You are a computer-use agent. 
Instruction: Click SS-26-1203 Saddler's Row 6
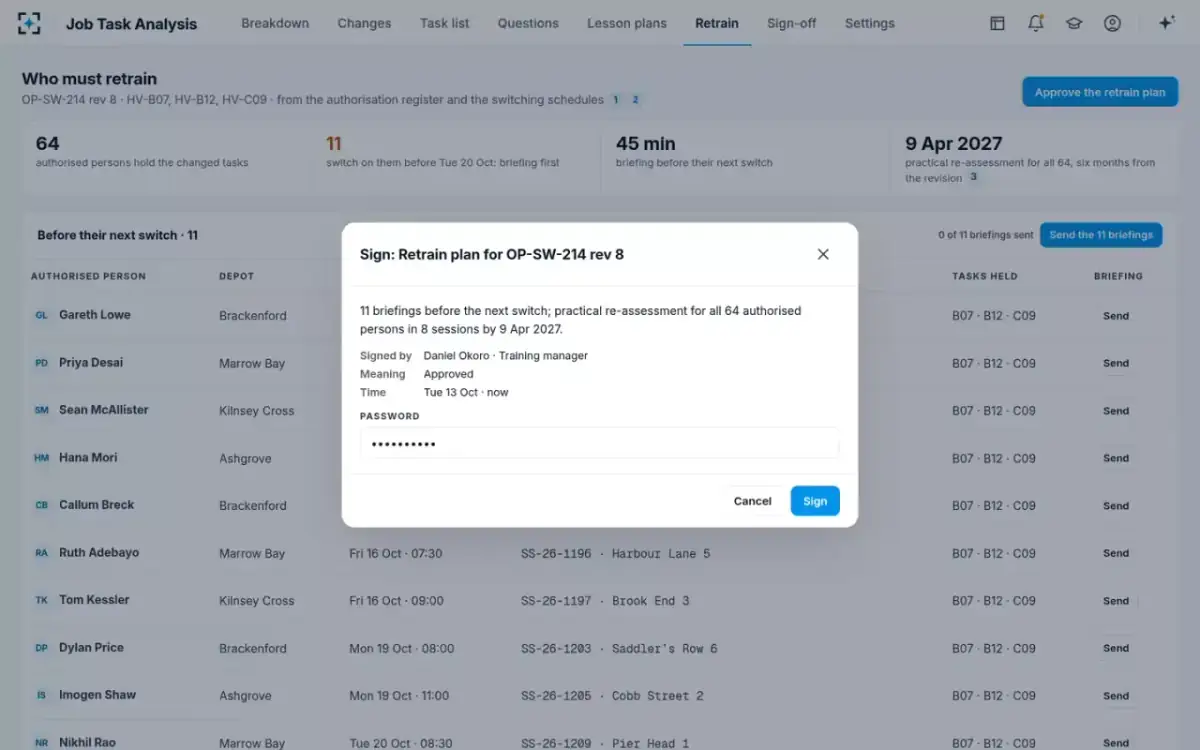(619, 648)
